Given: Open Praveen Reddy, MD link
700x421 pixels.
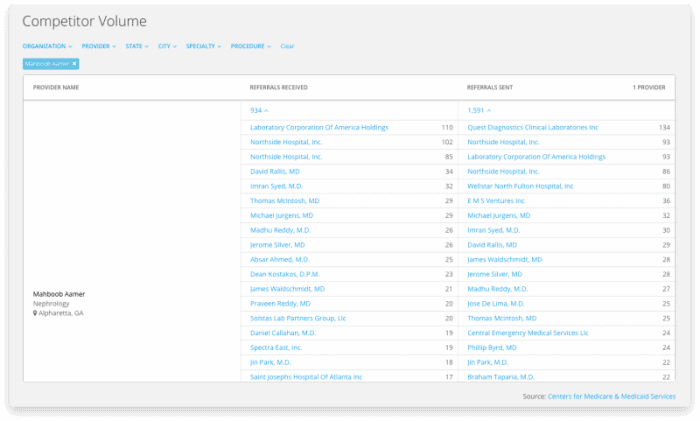Looking at the screenshot, I should 280,304.
